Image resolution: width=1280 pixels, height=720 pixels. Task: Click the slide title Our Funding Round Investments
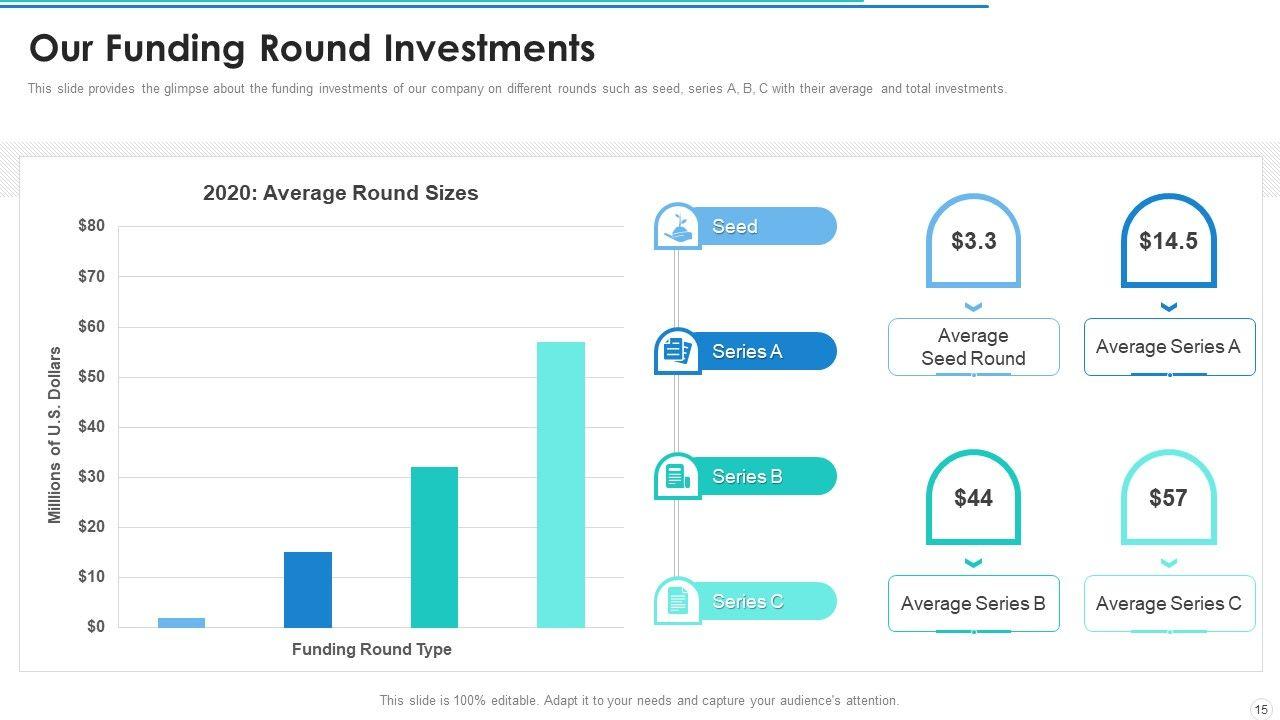point(312,48)
